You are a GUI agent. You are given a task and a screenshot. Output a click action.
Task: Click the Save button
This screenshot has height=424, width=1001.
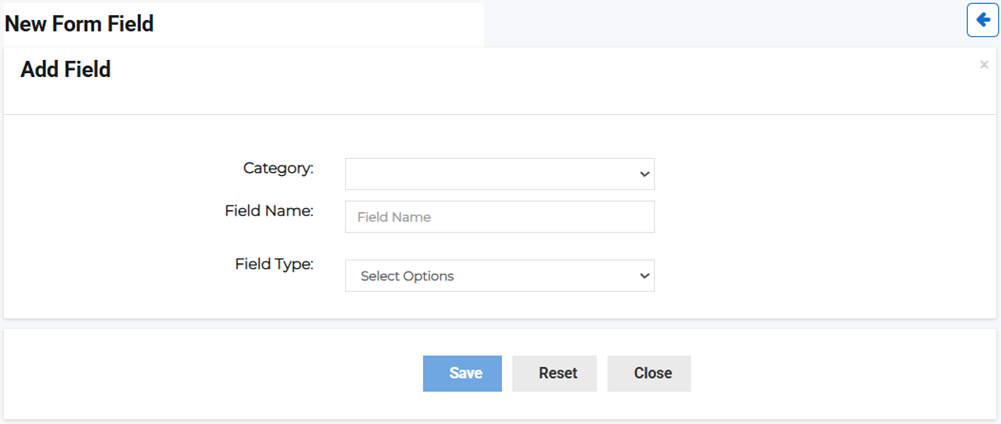pos(462,374)
